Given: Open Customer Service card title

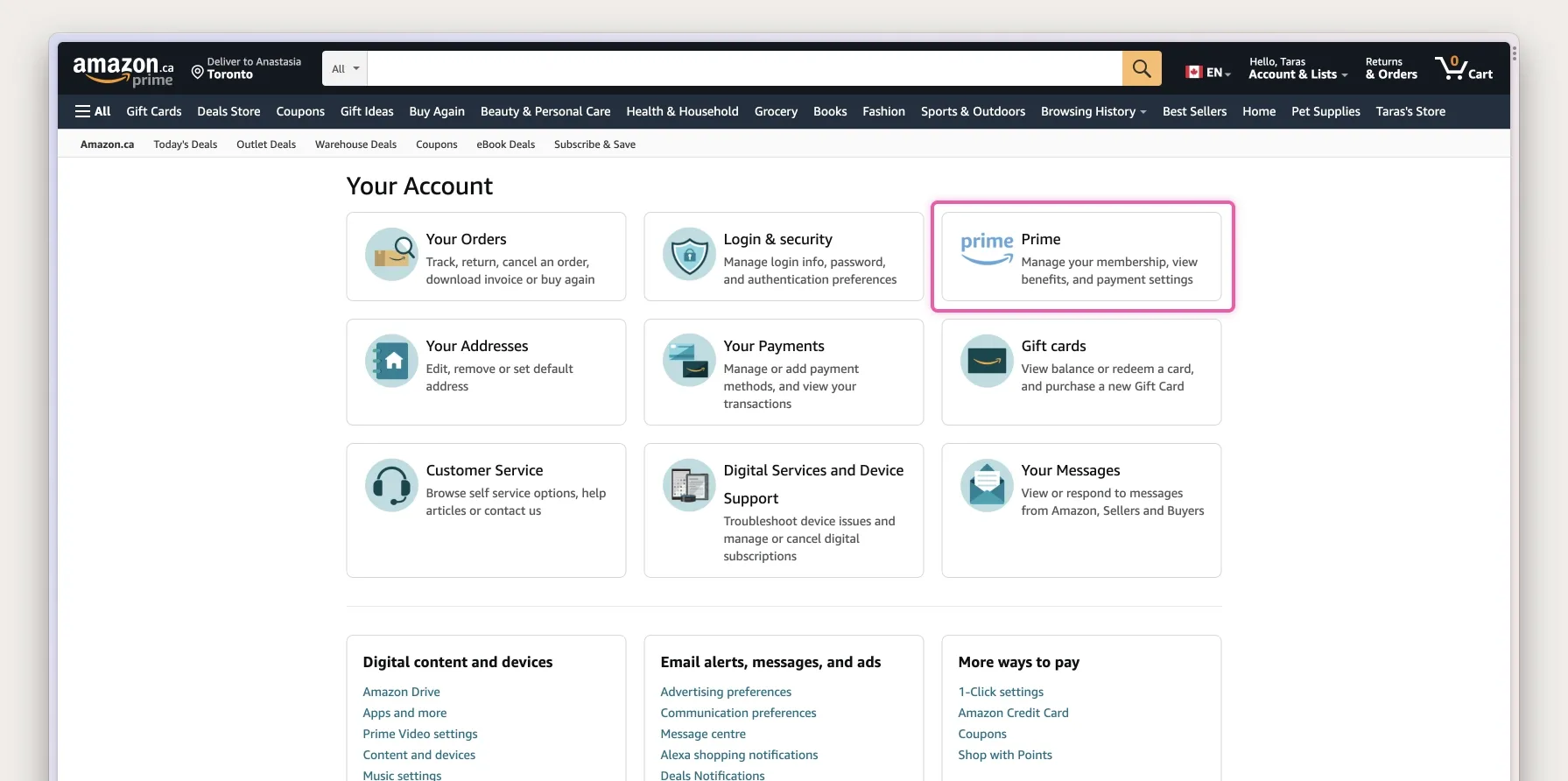Looking at the screenshot, I should click(484, 470).
